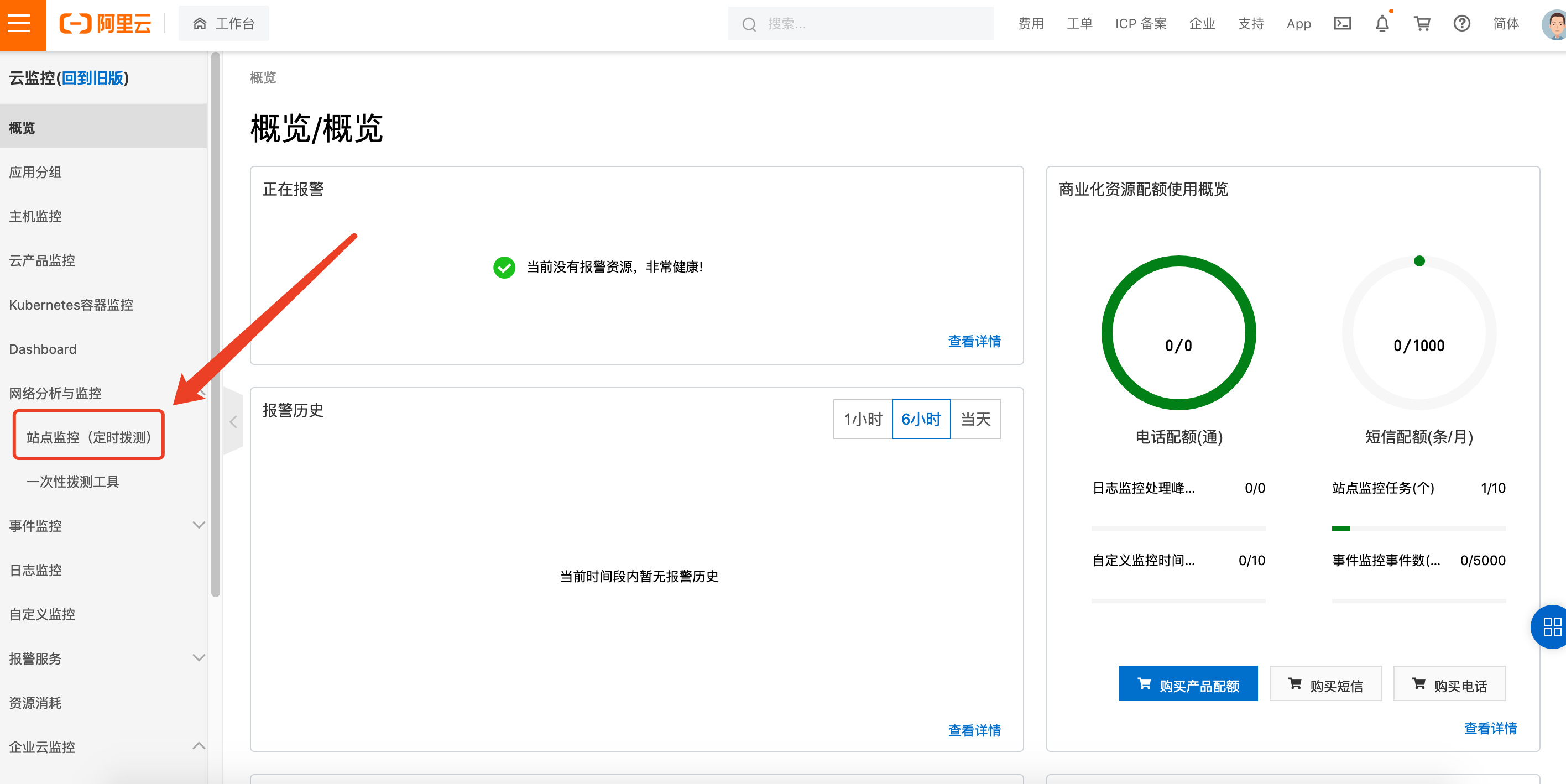This screenshot has width=1566, height=784.
Task: Select the 当天 time range
Action: click(x=975, y=419)
